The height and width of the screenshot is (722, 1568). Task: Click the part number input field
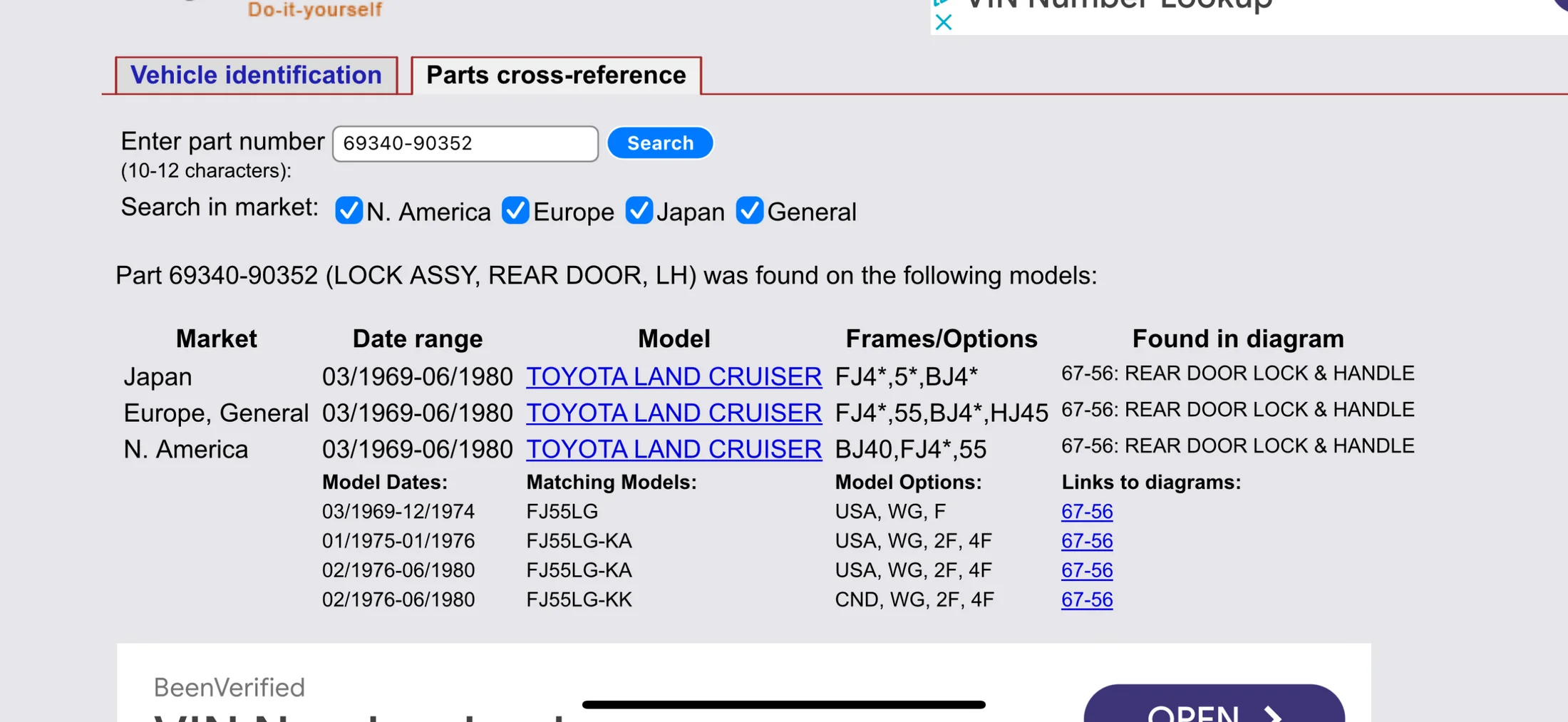tap(465, 143)
